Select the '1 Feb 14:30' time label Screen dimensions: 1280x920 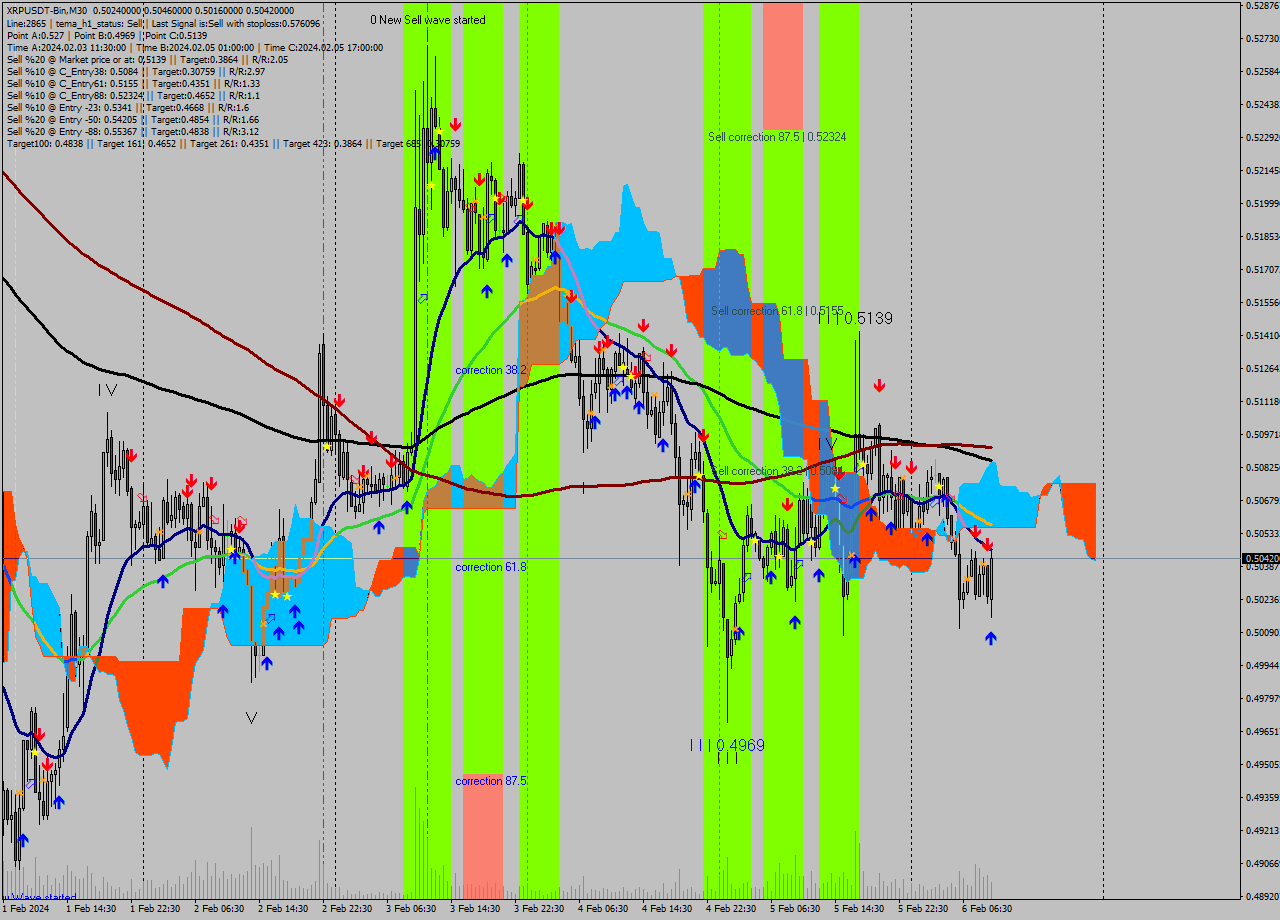coord(91,909)
